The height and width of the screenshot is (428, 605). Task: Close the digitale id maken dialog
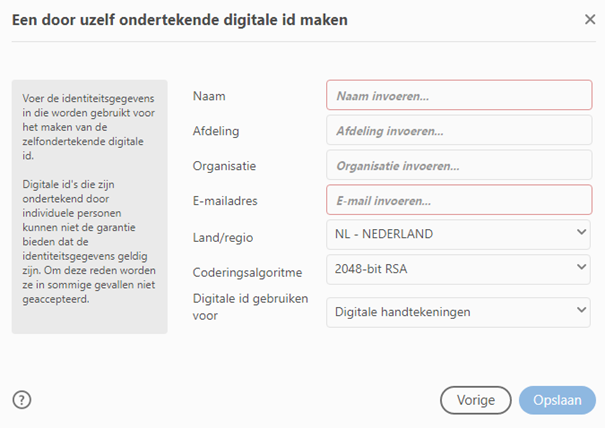tap(590, 19)
